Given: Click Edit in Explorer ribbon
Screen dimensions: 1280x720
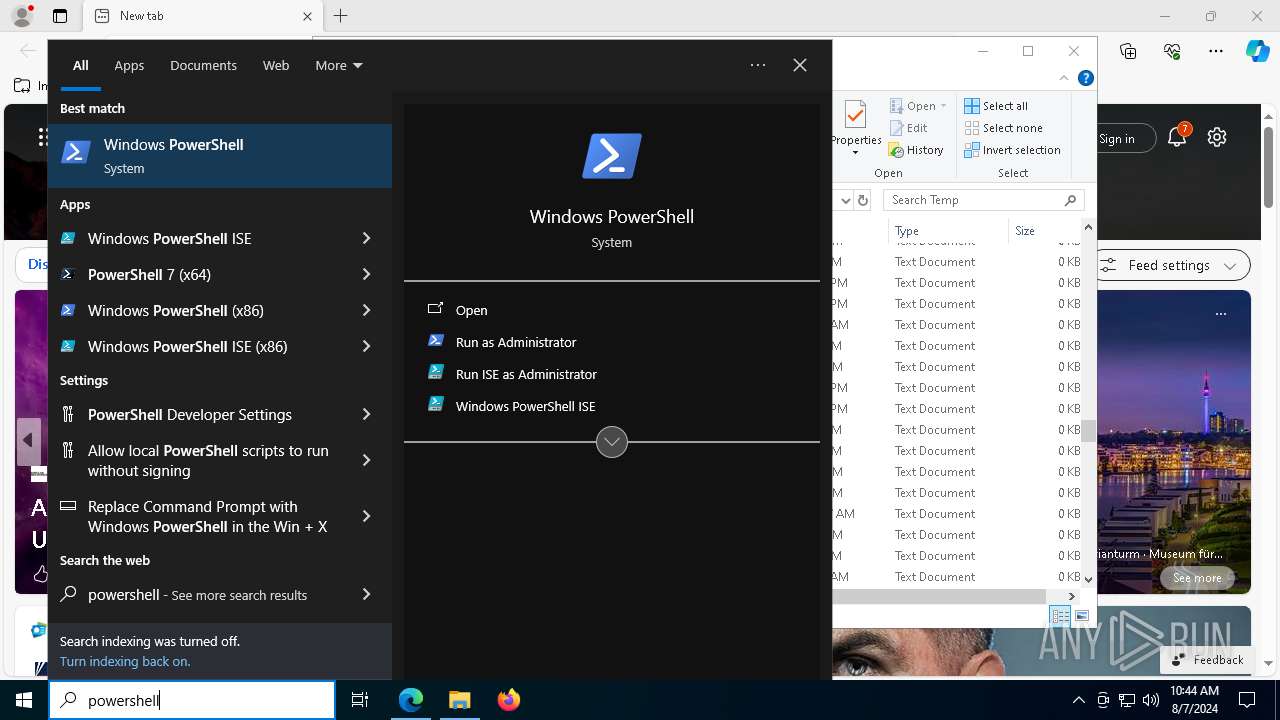Looking at the screenshot, I should [x=908, y=128].
